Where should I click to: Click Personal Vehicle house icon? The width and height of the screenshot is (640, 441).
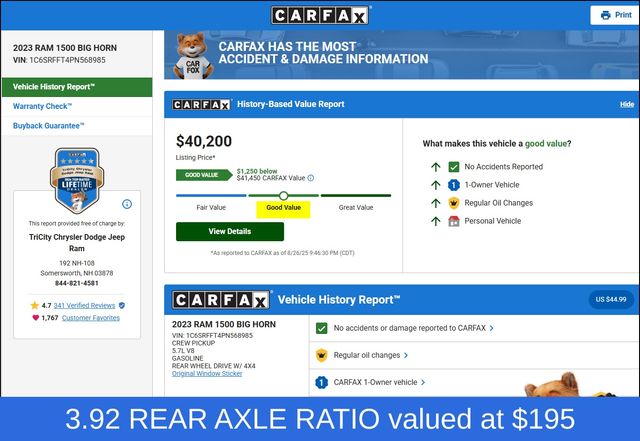(x=453, y=221)
